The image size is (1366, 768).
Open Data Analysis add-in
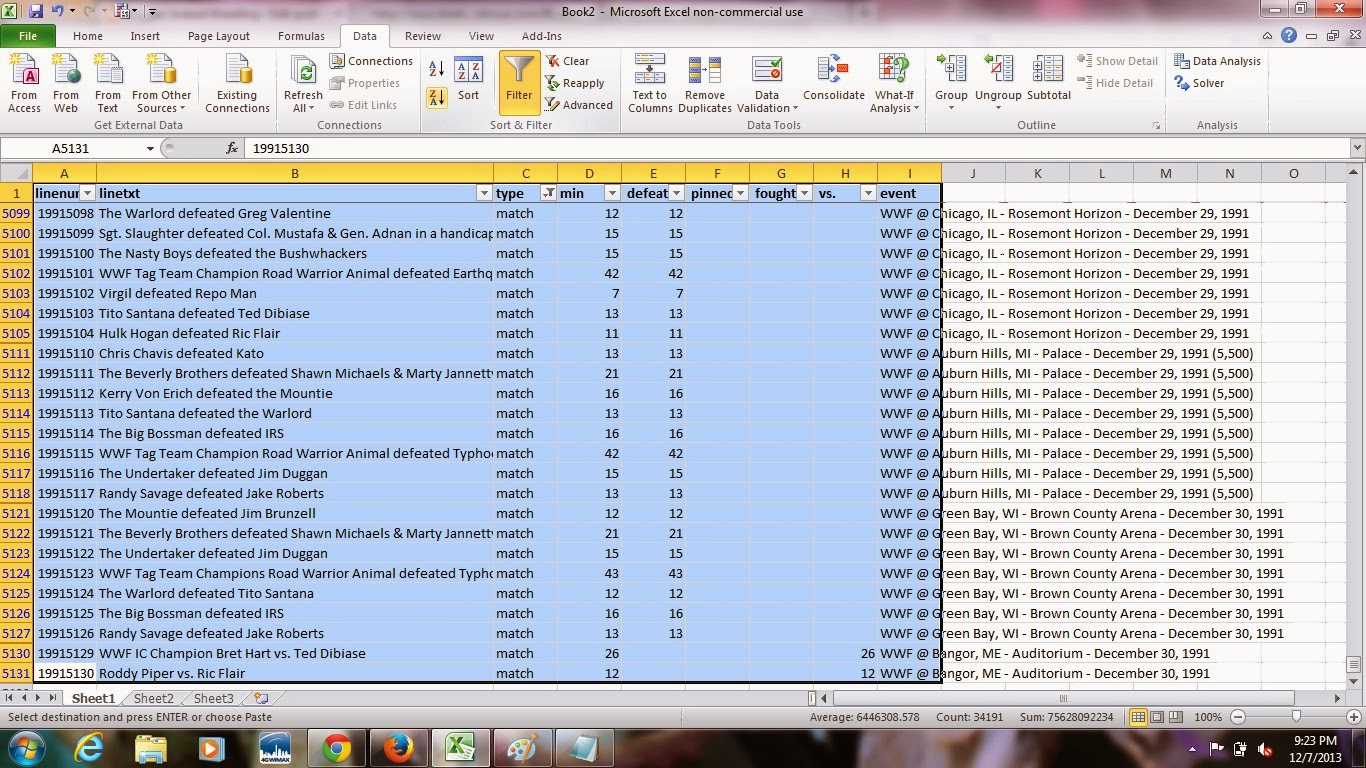[x=1218, y=61]
